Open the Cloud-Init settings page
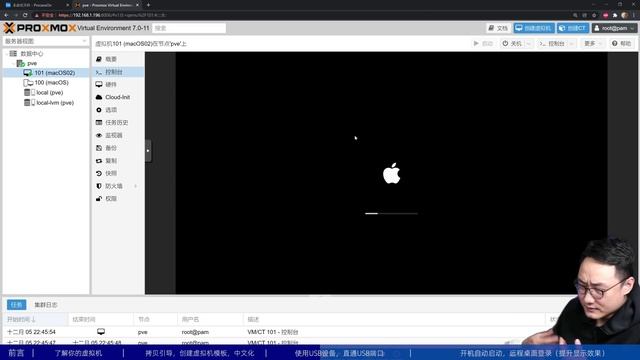 (118, 97)
